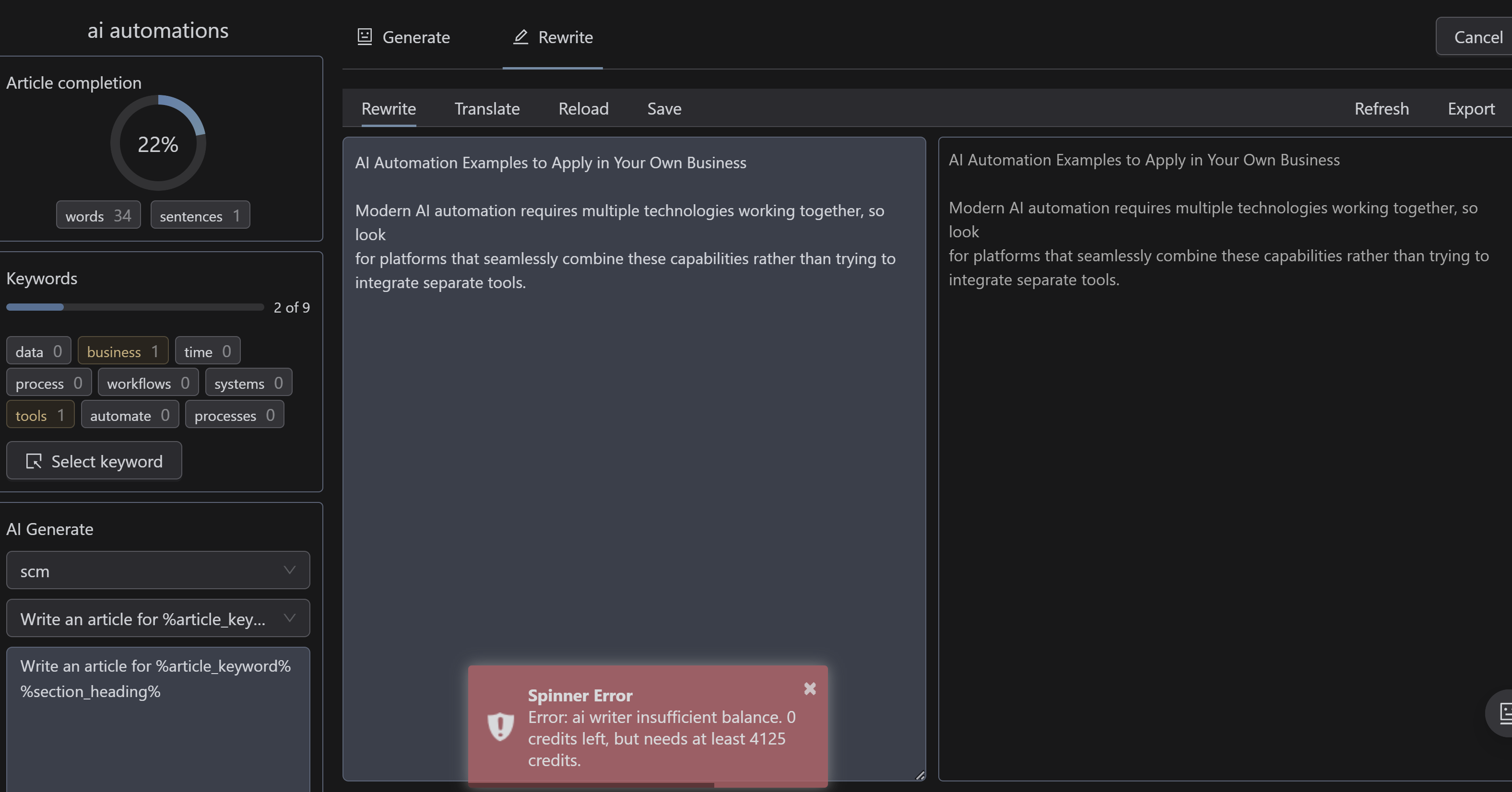Toggle the workflows keyword tag
Image resolution: width=1512 pixels, height=792 pixels.
click(x=148, y=383)
